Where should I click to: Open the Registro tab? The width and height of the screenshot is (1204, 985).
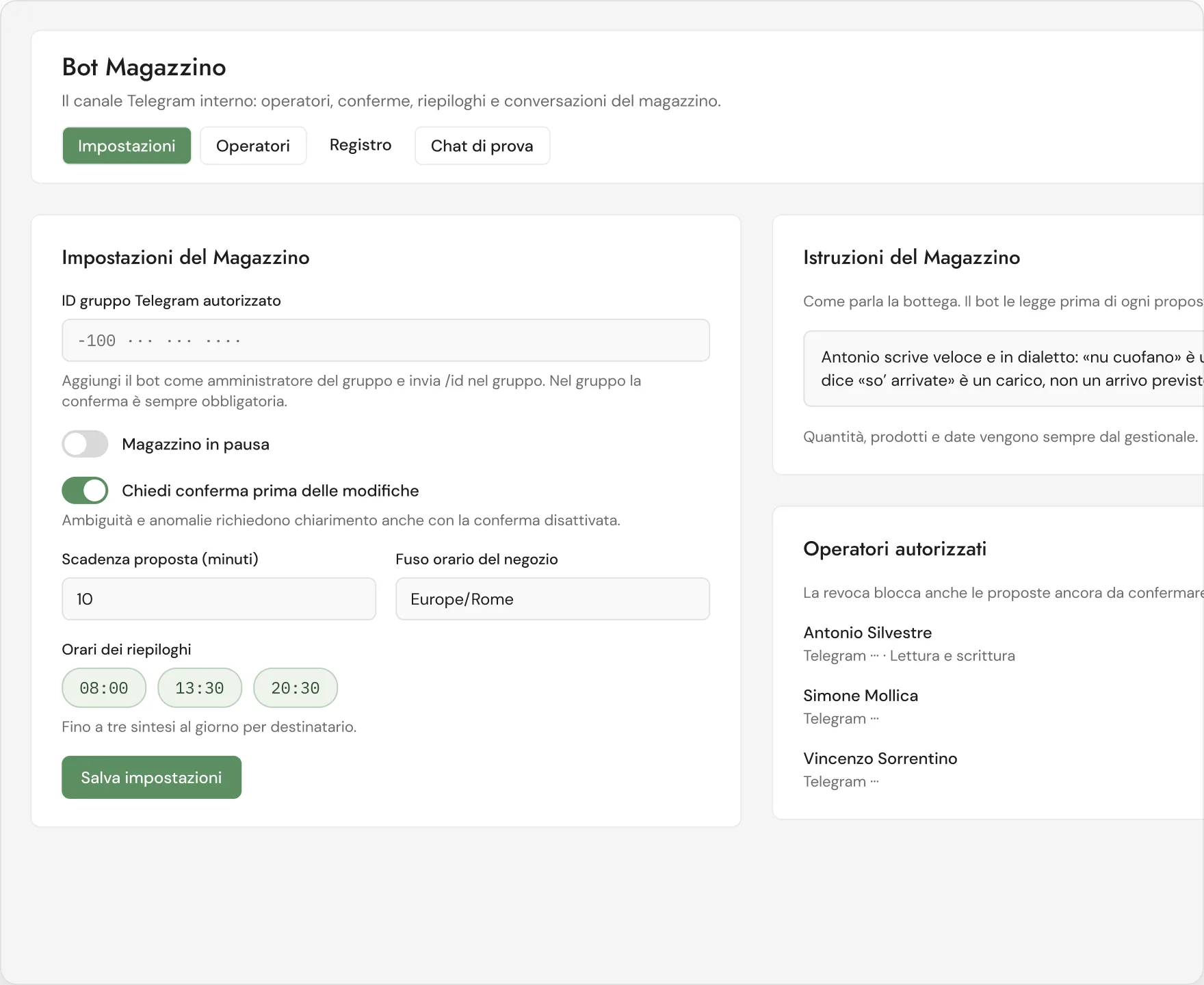361,145
